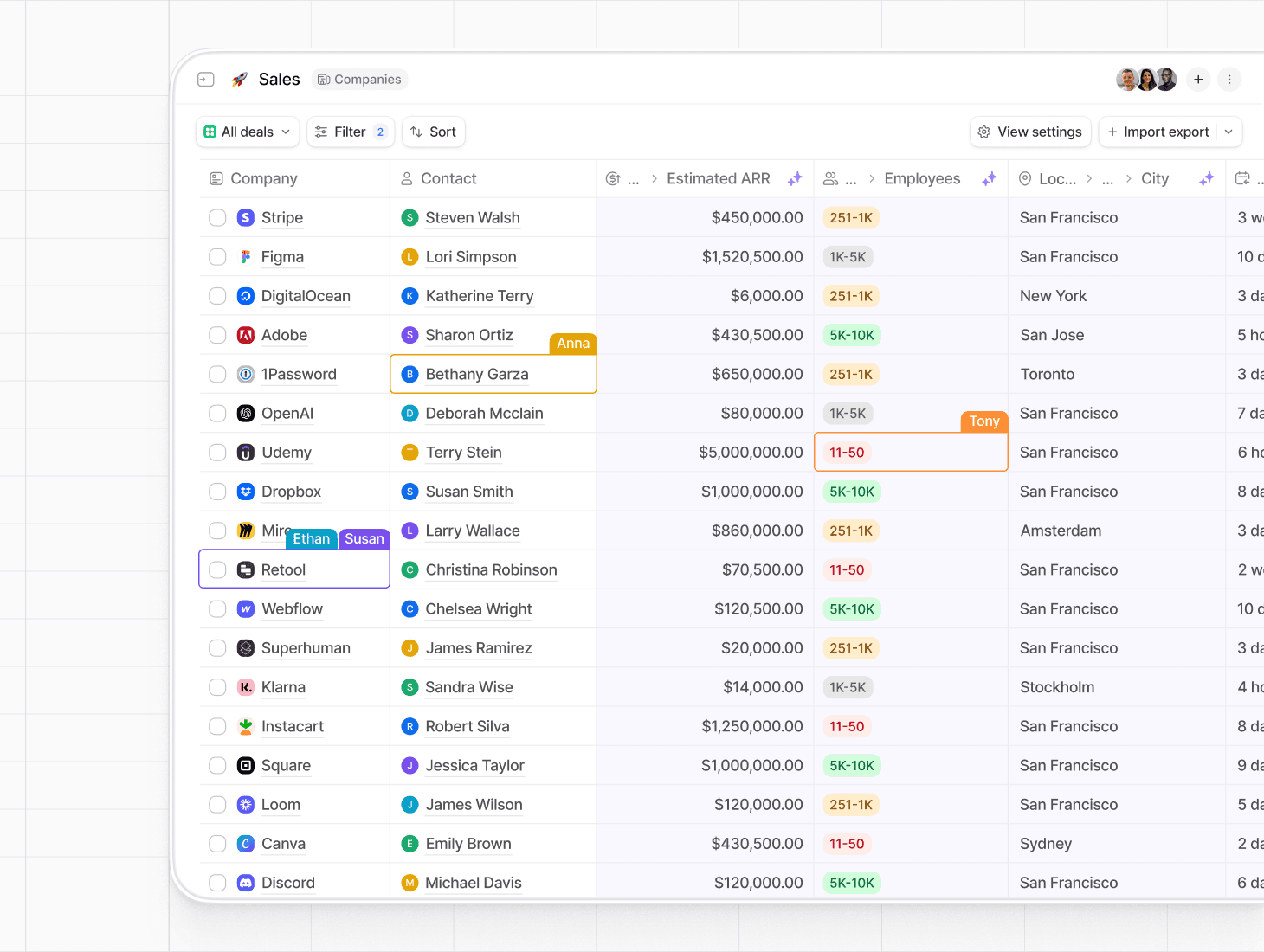1264x952 pixels.
Task: Click the sidebar toggle panel icon
Action: 206,80
